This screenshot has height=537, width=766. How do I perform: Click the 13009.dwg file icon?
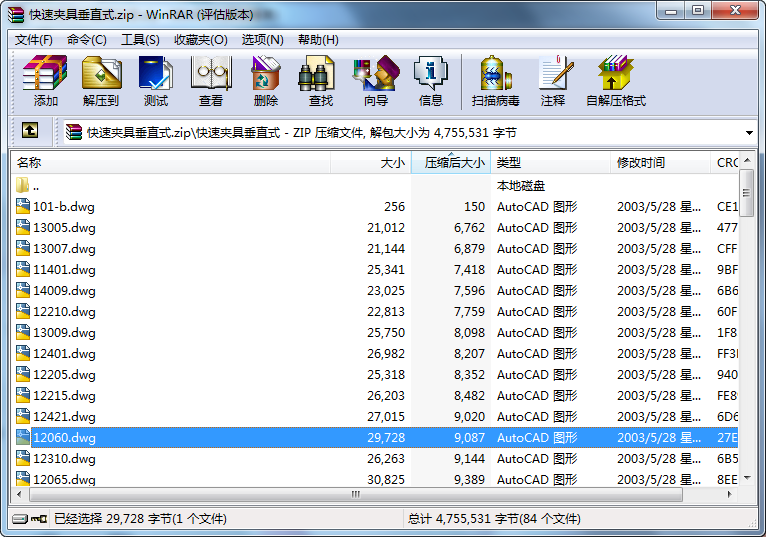[22, 332]
